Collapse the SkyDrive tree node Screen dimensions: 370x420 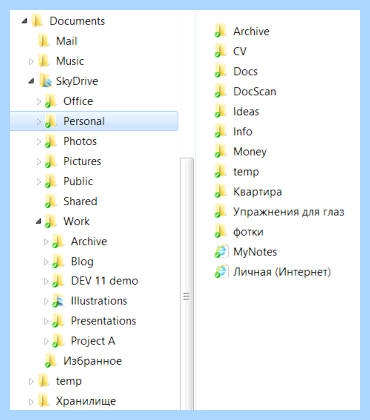click(32, 81)
